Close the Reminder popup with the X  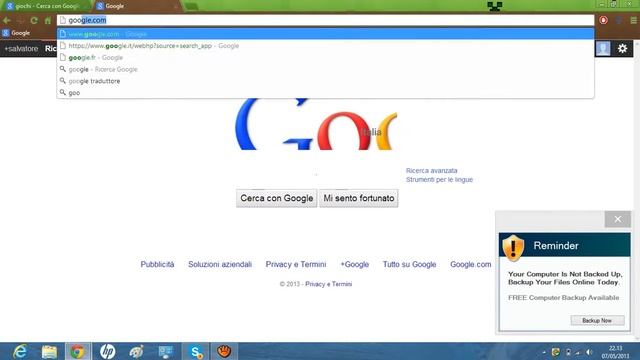(618, 219)
